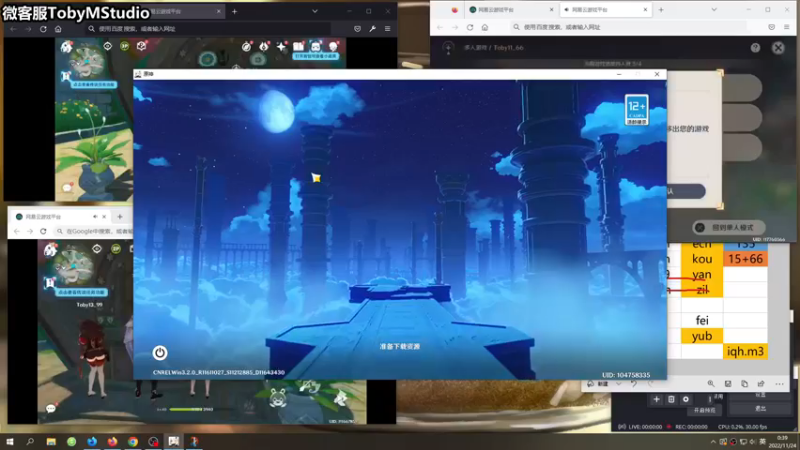Open Paimon menu in the top-left Firefox game
Viewport: 800px width, 450px height.
click(x=66, y=47)
